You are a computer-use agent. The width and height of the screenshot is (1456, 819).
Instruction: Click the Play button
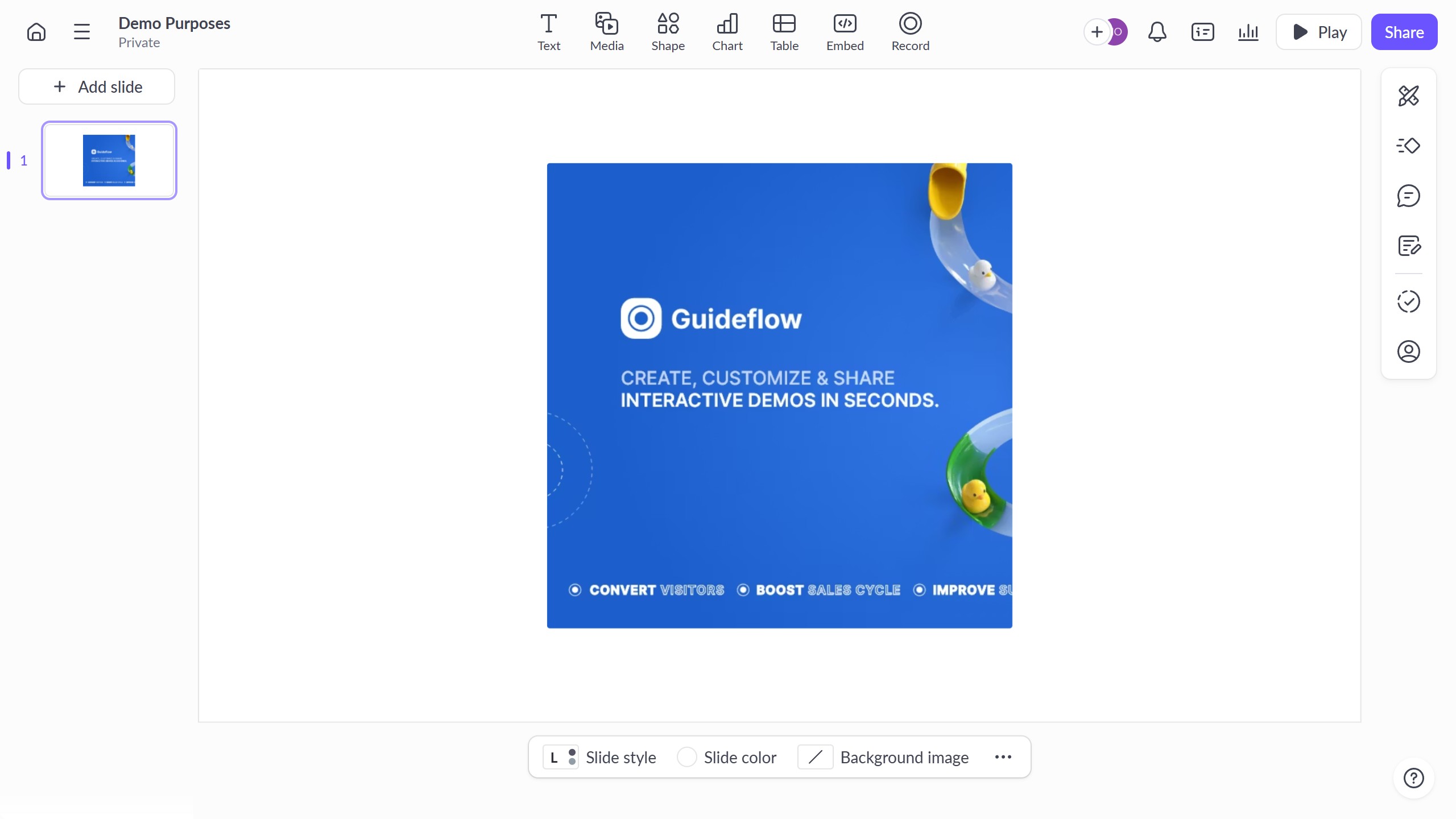pos(1318,32)
